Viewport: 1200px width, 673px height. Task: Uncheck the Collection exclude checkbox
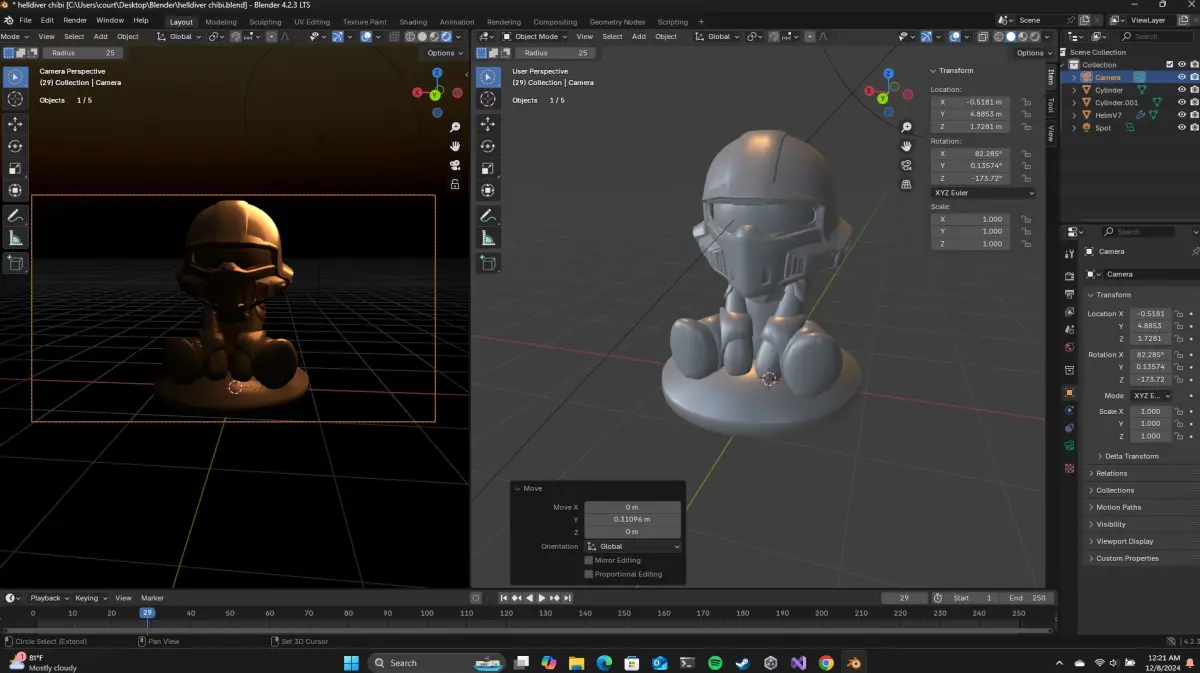pos(1170,65)
